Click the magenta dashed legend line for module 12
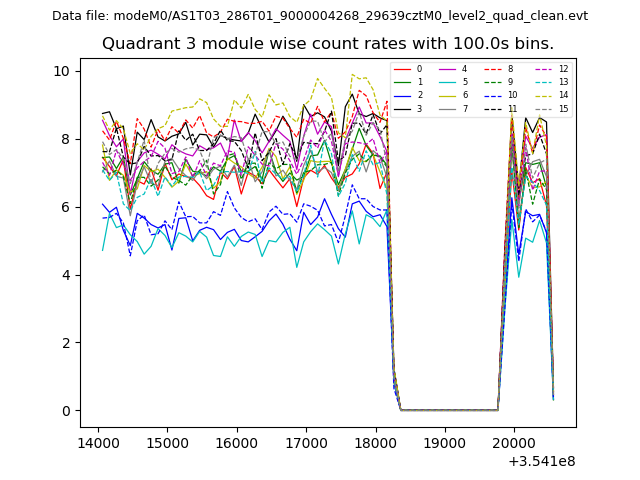Viewport: 640px width, 480px height. coord(543,69)
